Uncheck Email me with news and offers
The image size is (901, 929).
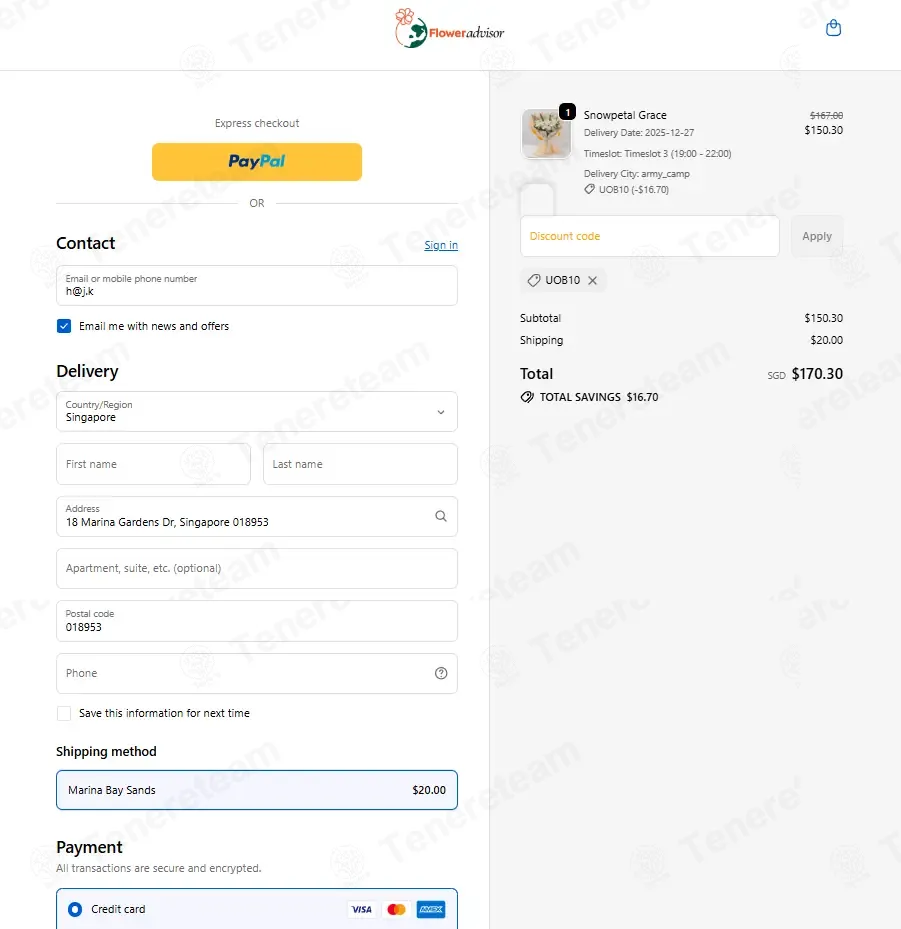tap(64, 326)
